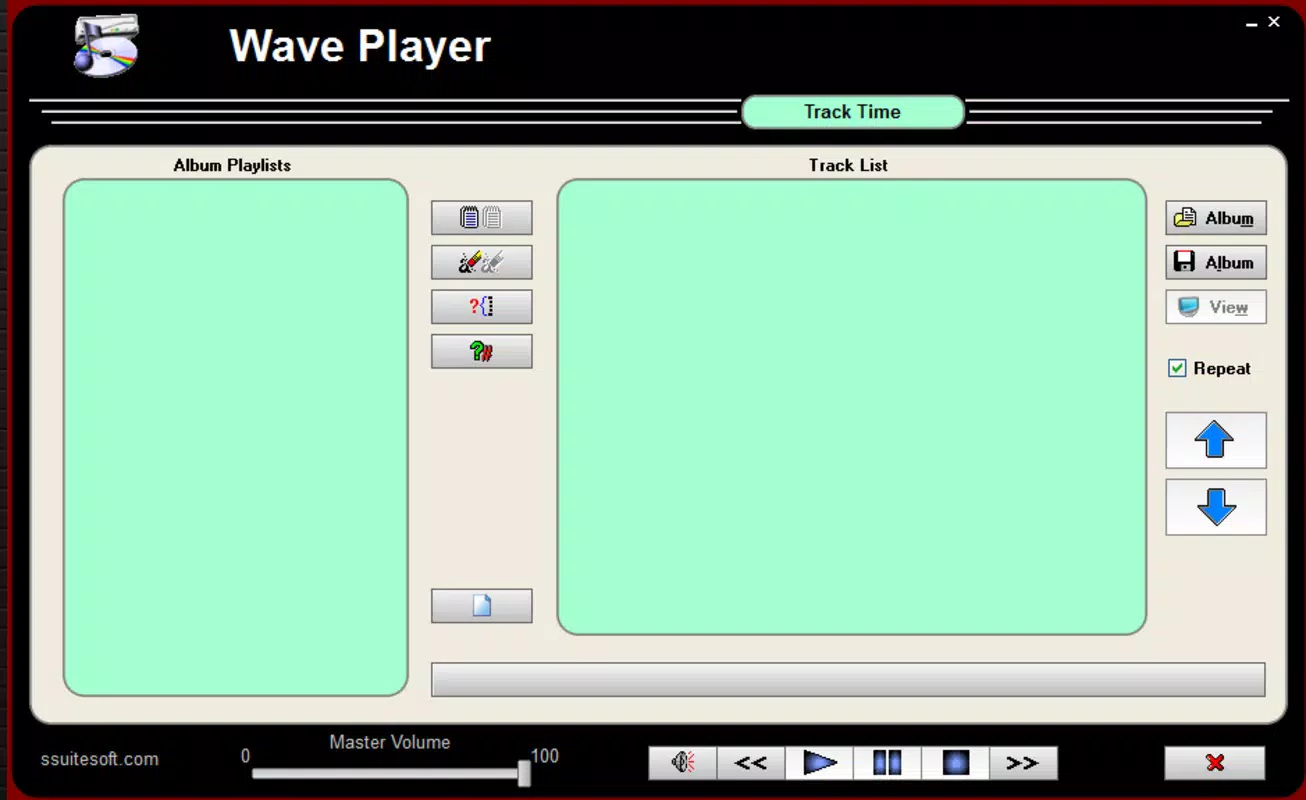Click the red question mark brace button
The width and height of the screenshot is (1306, 800).
(x=481, y=307)
